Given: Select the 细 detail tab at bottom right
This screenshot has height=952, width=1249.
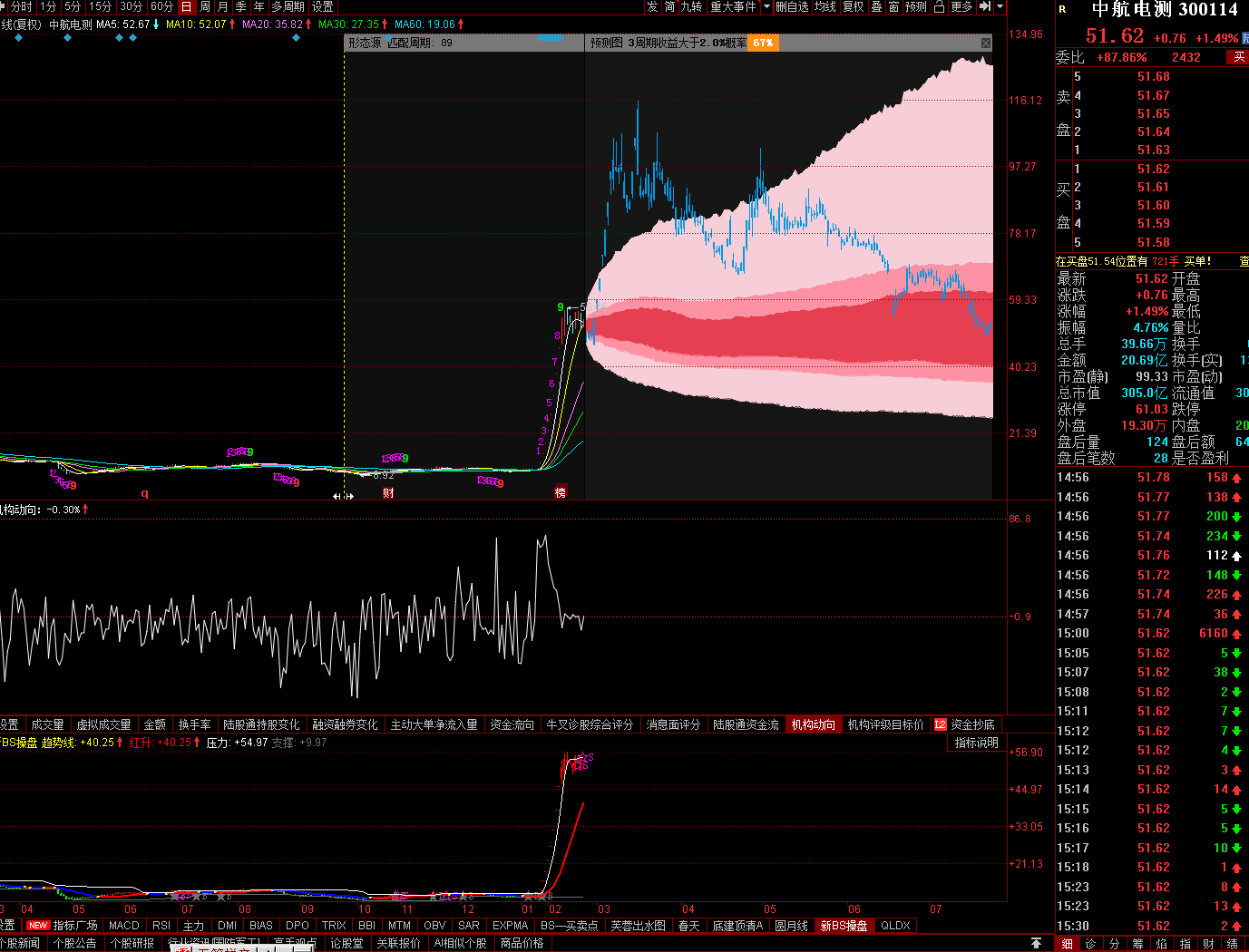Looking at the screenshot, I should pos(1068,944).
